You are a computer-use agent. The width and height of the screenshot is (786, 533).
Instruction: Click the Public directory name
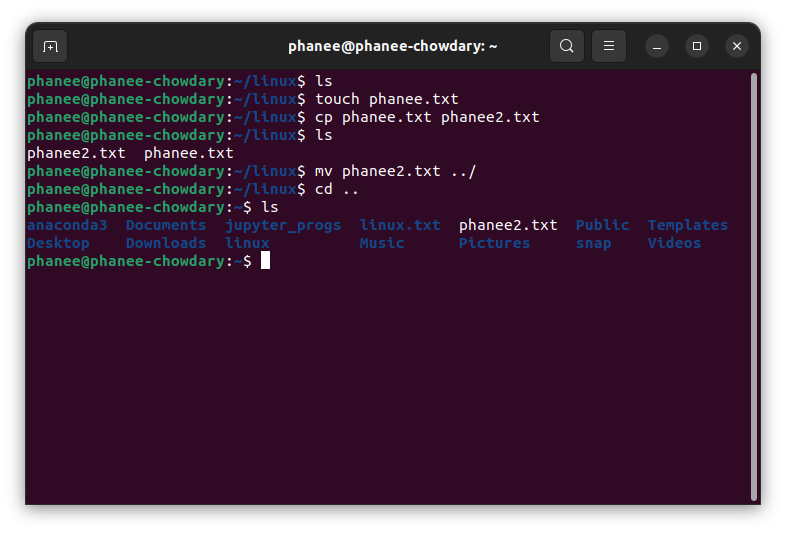[x=602, y=225]
